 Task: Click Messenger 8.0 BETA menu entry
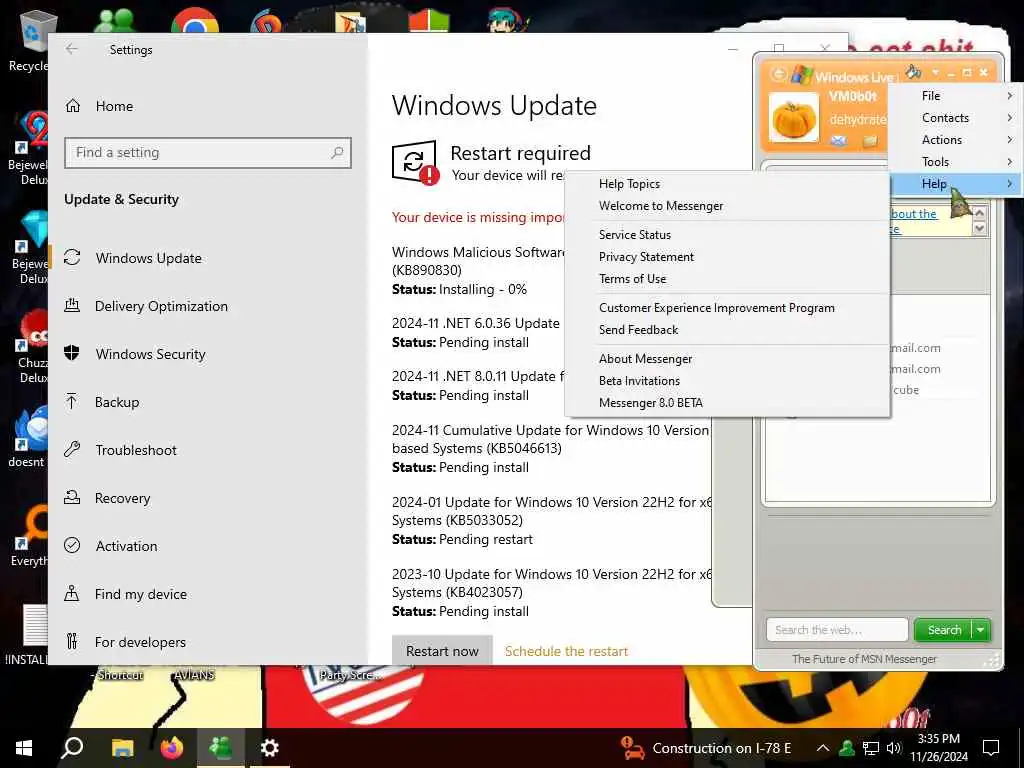[x=727, y=403]
